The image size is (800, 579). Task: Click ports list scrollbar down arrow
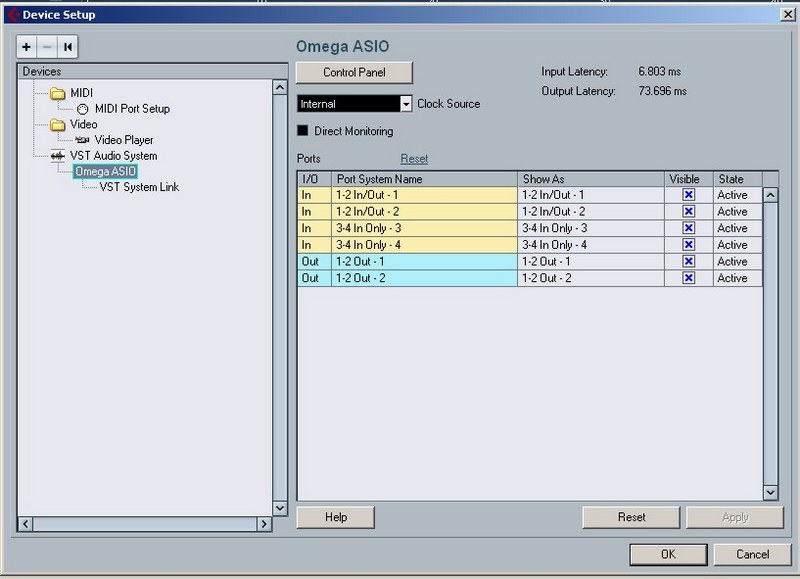[770, 492]
